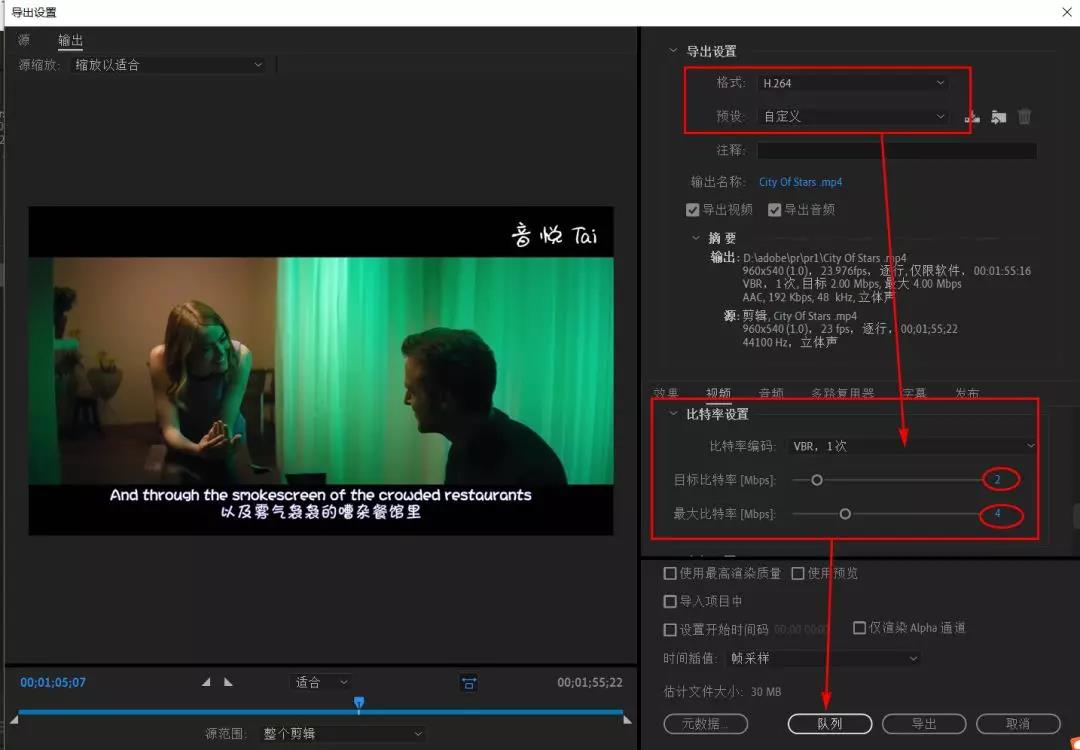Check the 导入项目中 option

click(x=669, y=601)
